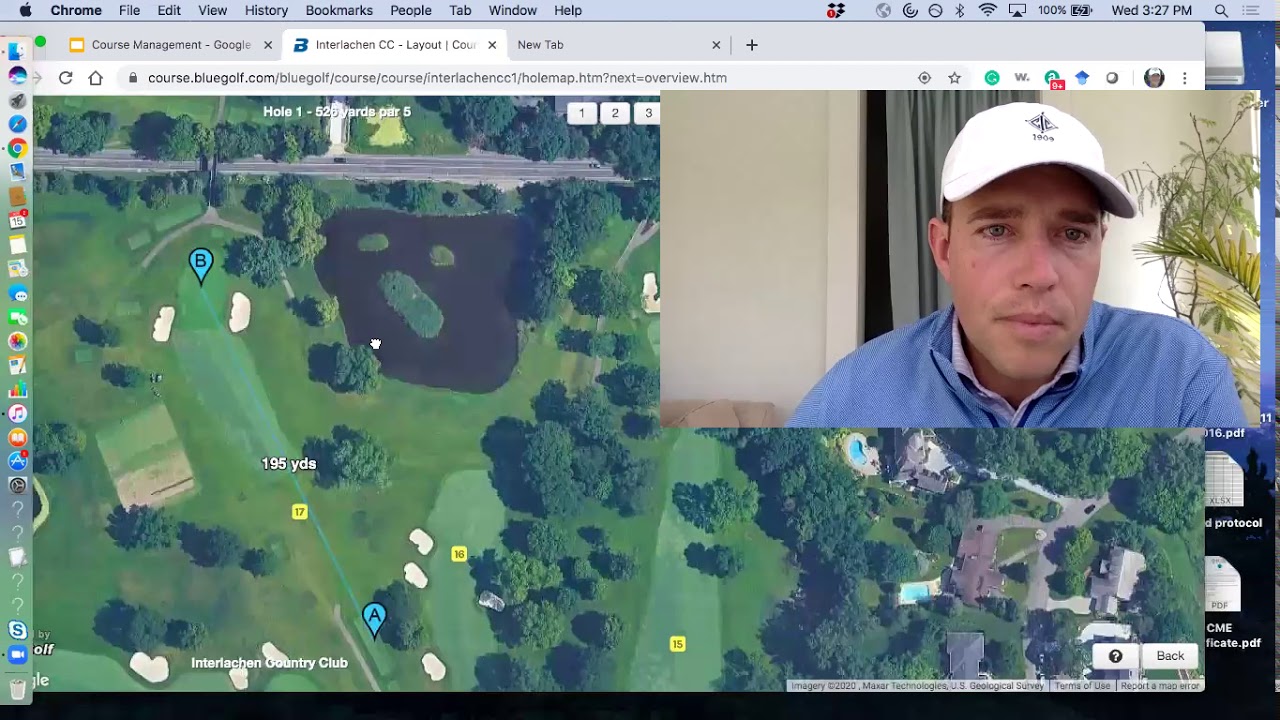Open Trash in the Dock
1280x720 pixels.
click(18, 689)
